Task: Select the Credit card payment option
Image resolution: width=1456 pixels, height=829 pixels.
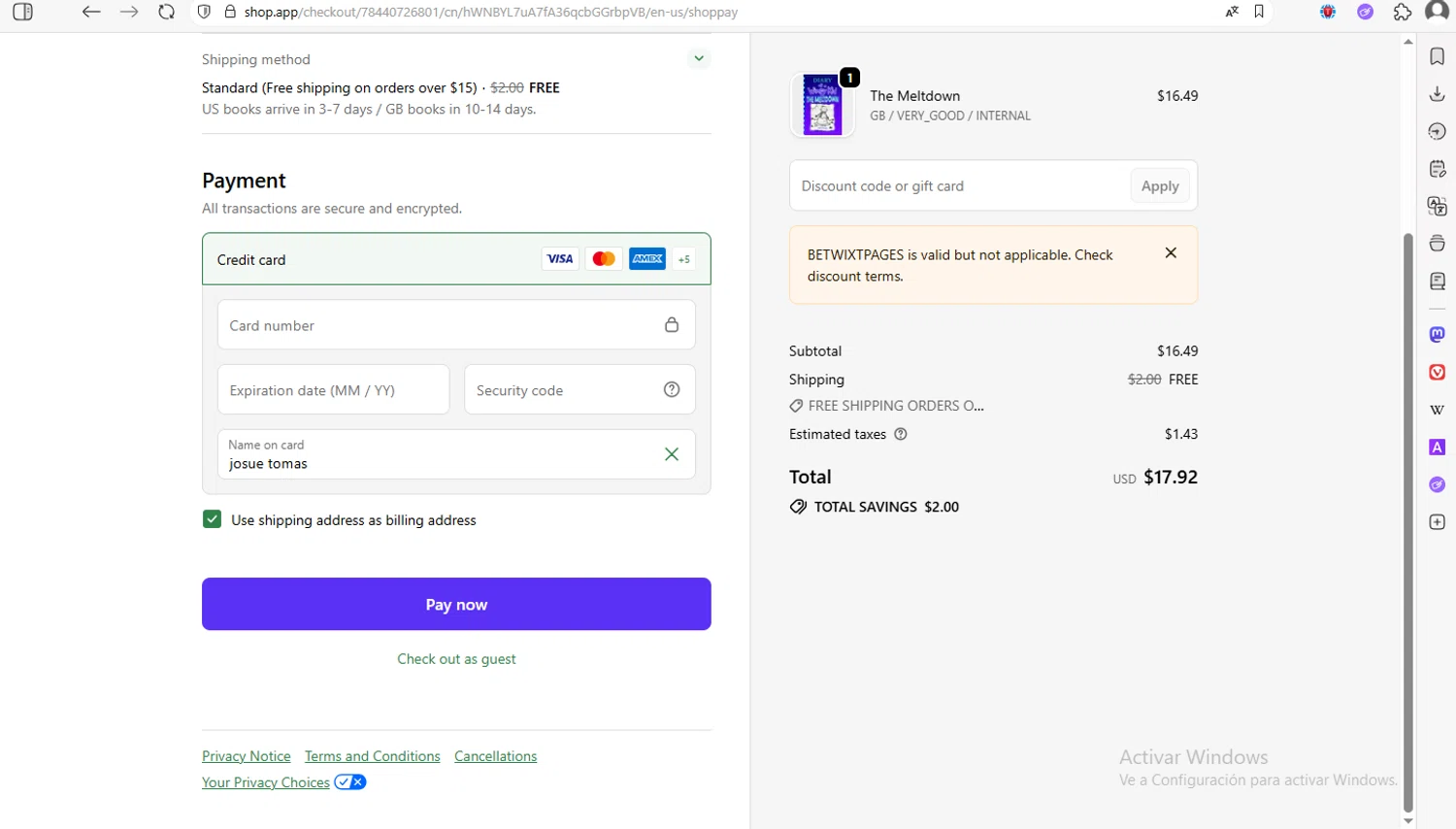Action: point(456,259)
